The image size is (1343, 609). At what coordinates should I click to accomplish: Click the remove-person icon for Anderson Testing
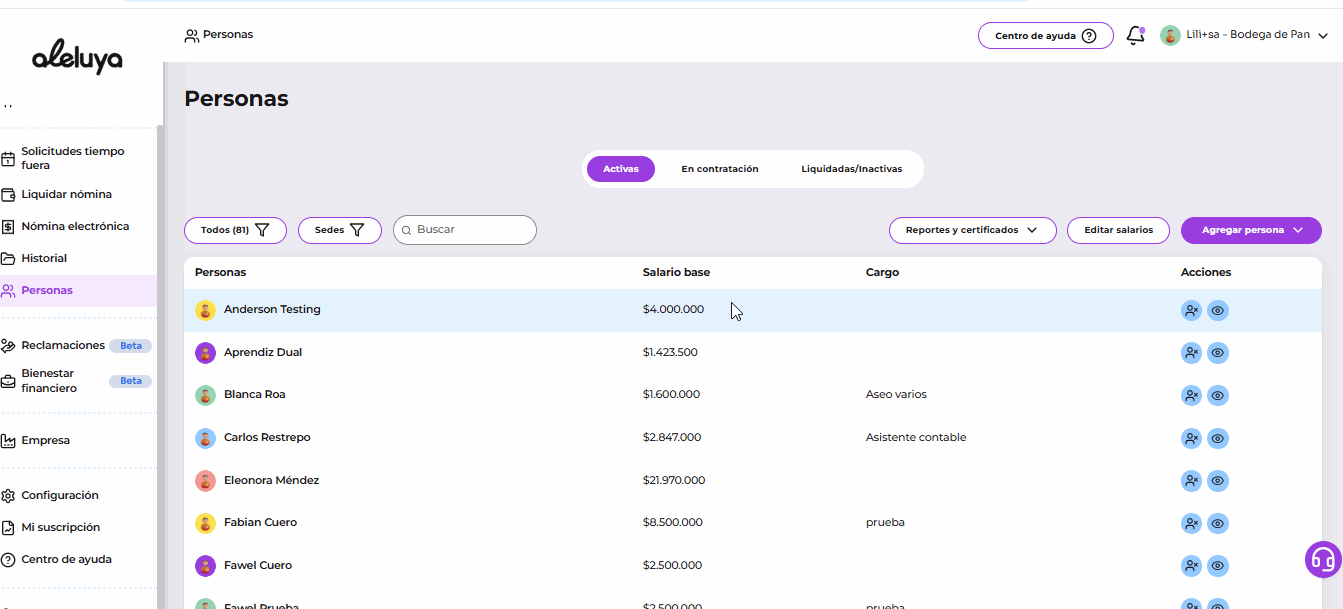(x=1191, y=311)
